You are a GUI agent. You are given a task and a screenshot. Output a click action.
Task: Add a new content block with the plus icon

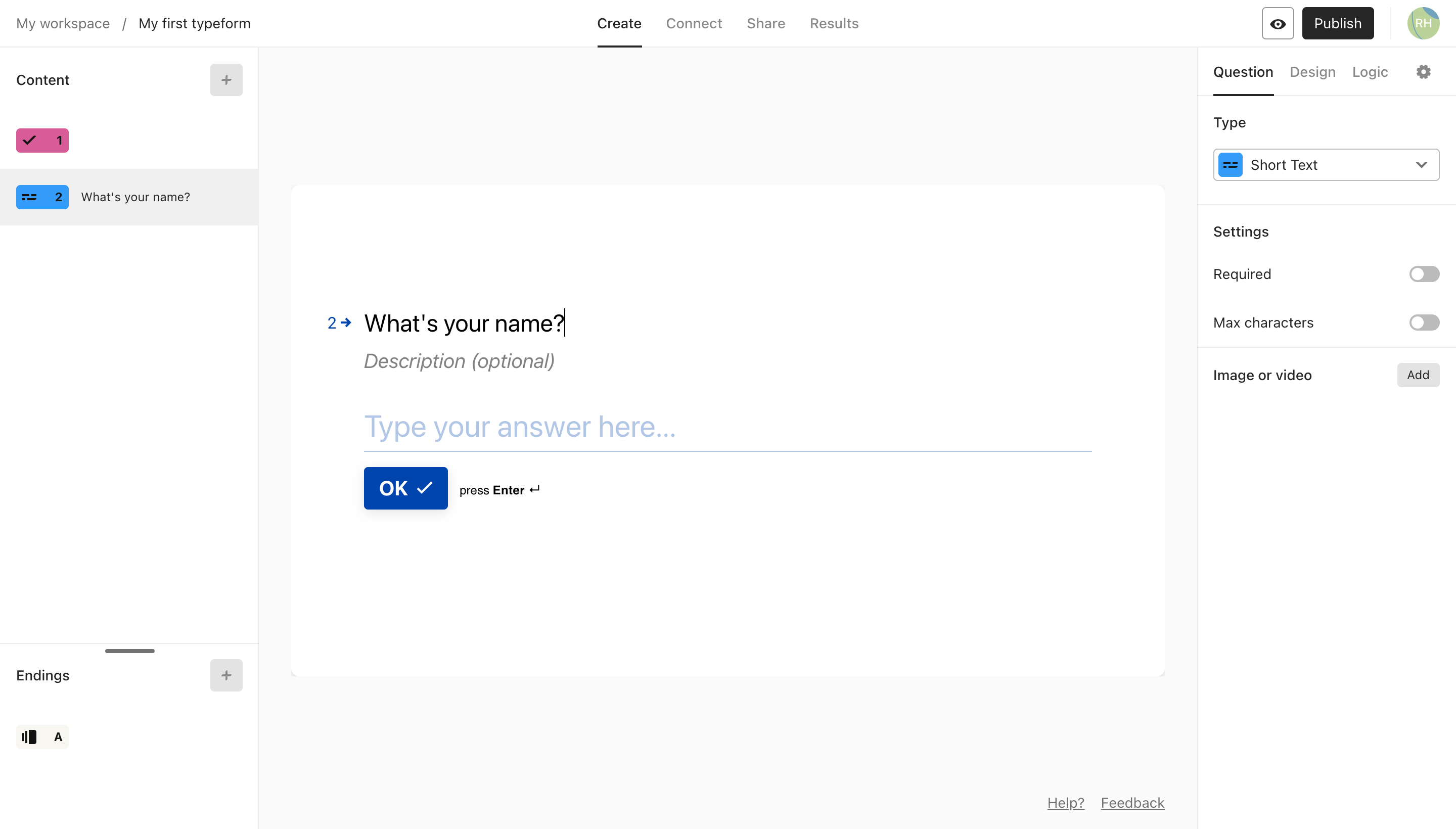pyautogui.click(x=226, y=80)
